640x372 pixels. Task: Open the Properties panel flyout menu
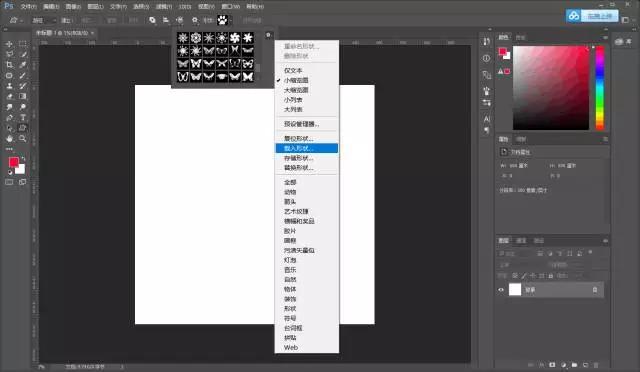click(605, 139)
